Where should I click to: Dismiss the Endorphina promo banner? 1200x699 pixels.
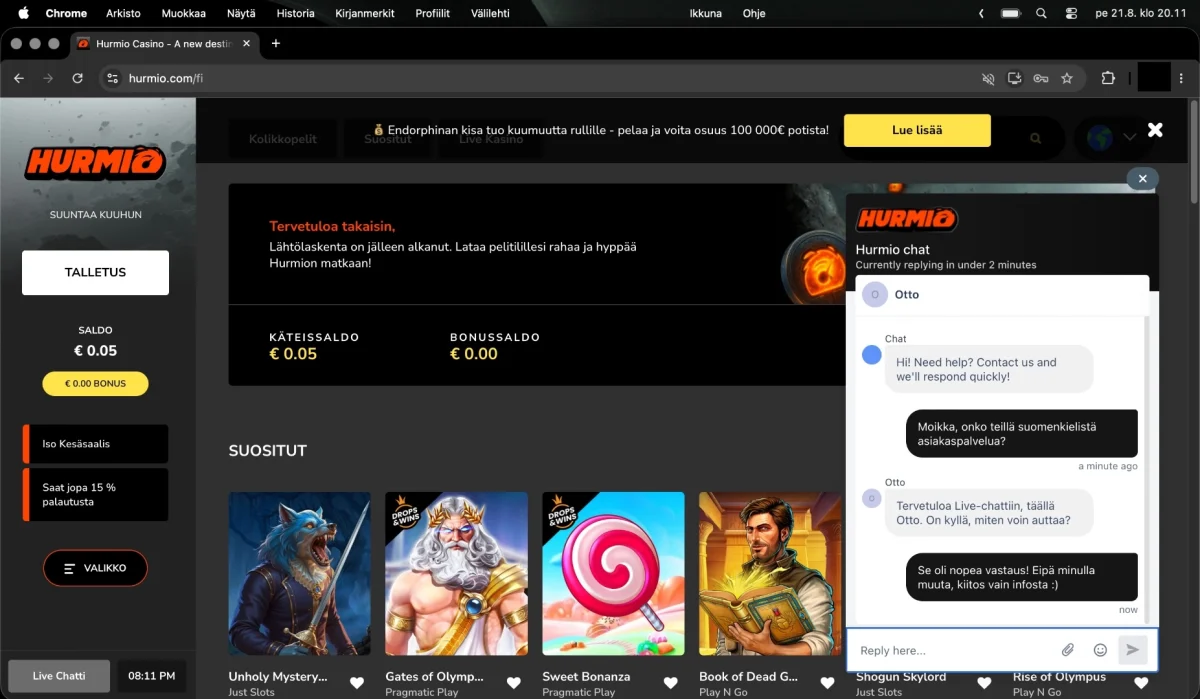pos(1155,130)
